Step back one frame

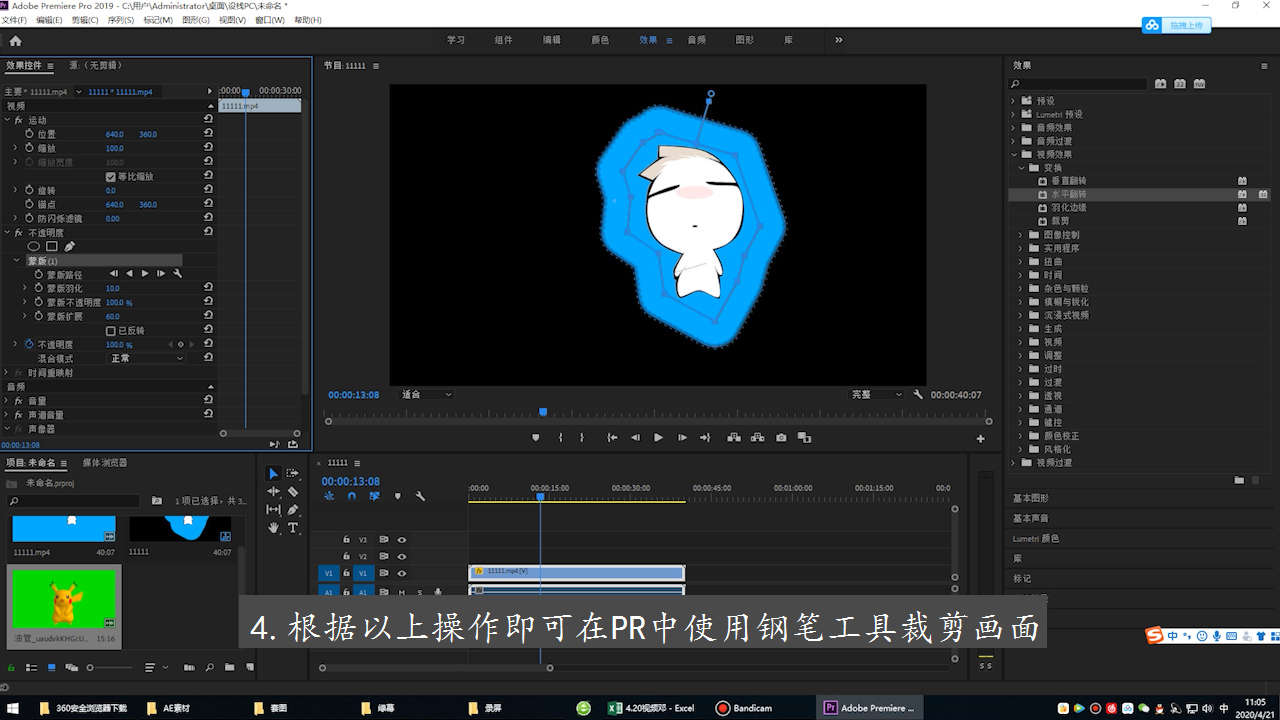635,437
